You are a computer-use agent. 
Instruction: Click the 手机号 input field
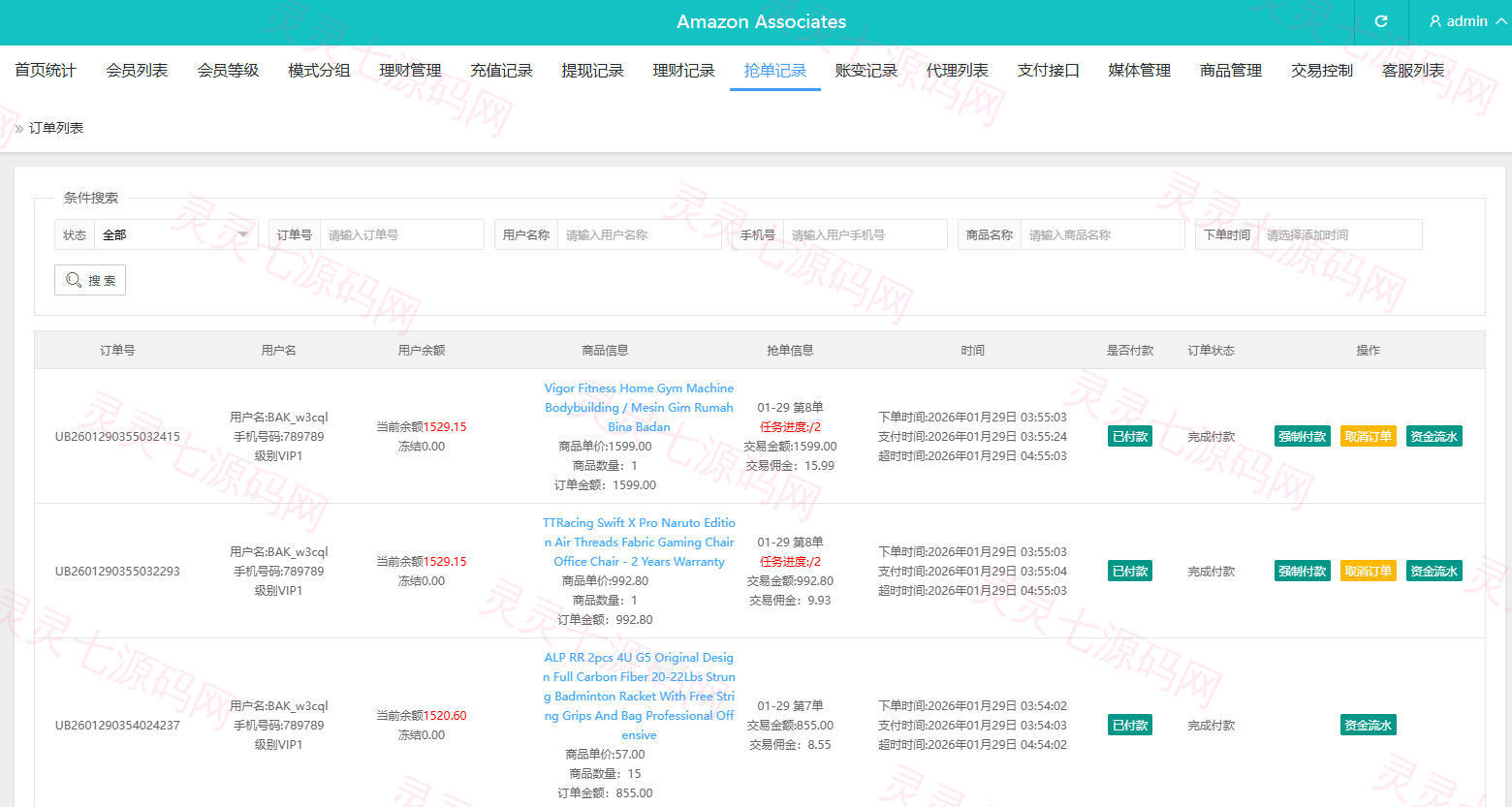[x=866, y=234]
